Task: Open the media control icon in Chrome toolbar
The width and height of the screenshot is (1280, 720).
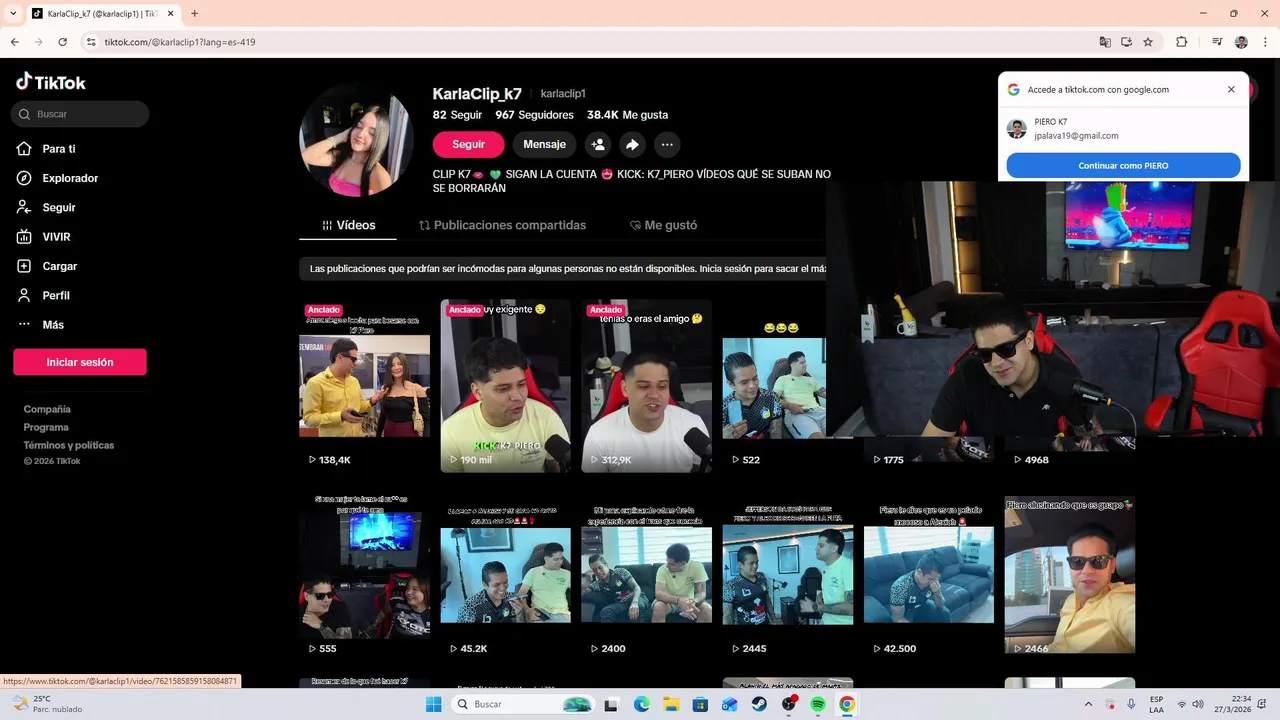Action: click(x=1217, y=42)
